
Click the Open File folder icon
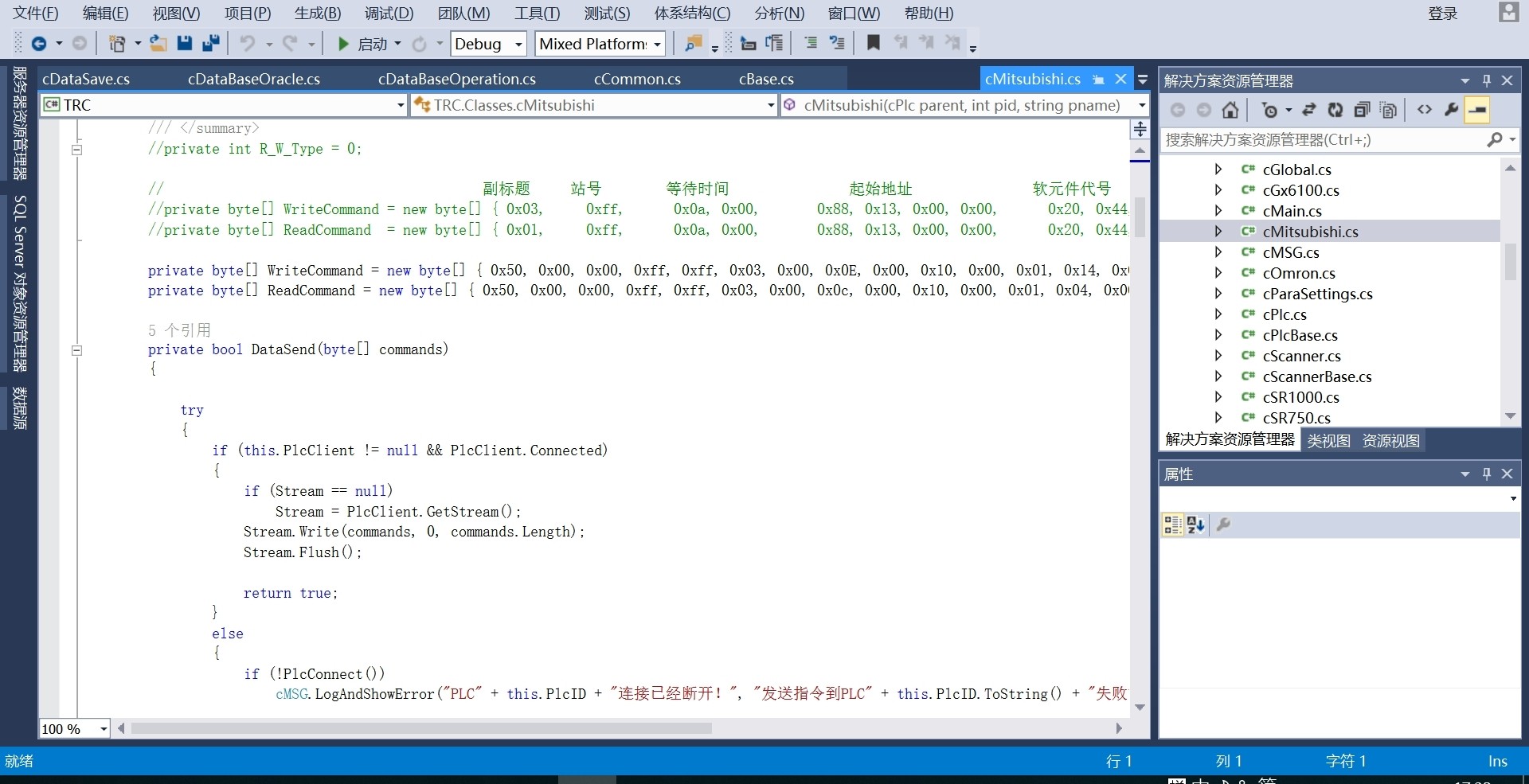pos(158,44)
